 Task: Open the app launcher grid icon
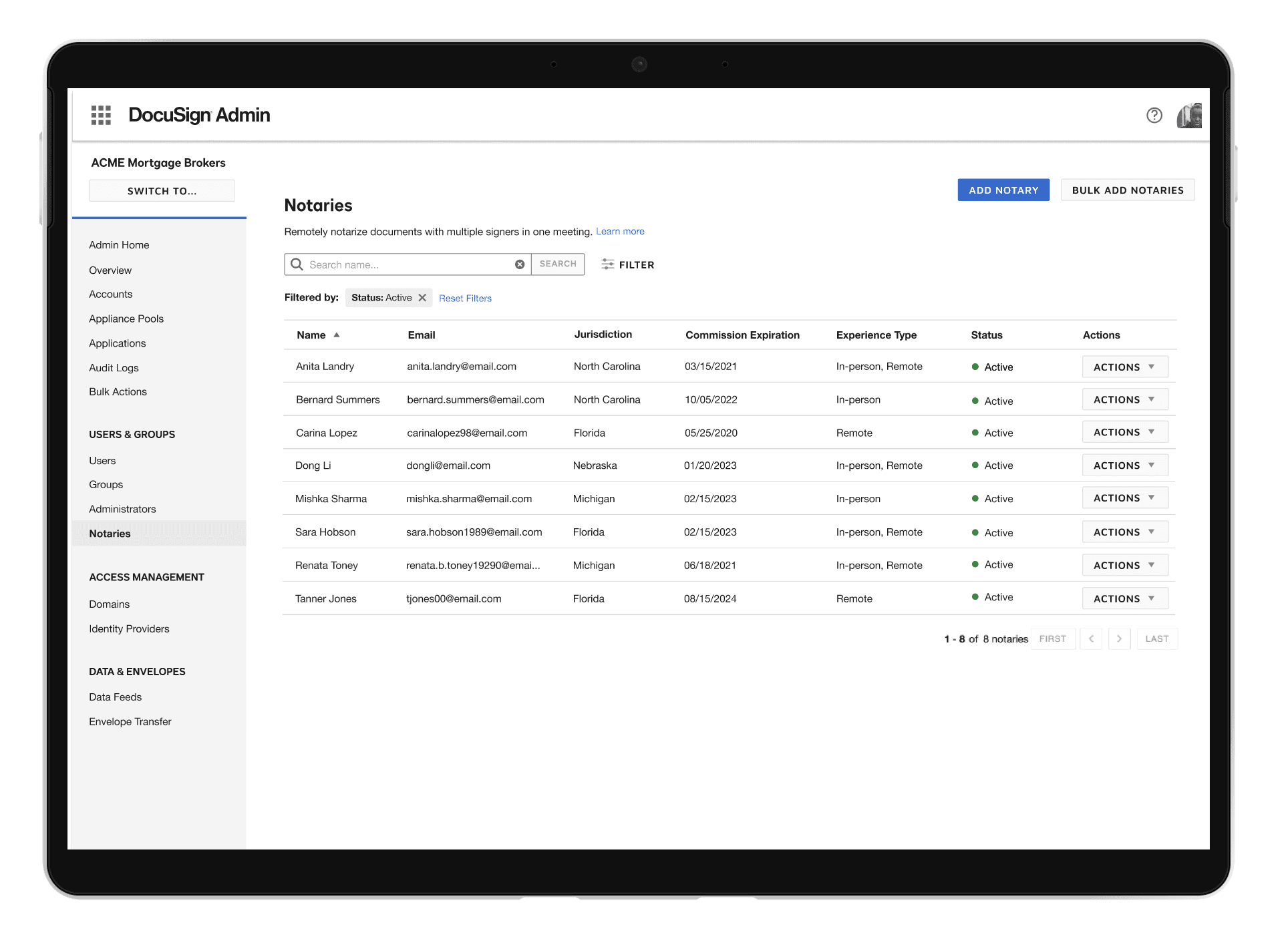pyautogui.click(x=101, y=115)
